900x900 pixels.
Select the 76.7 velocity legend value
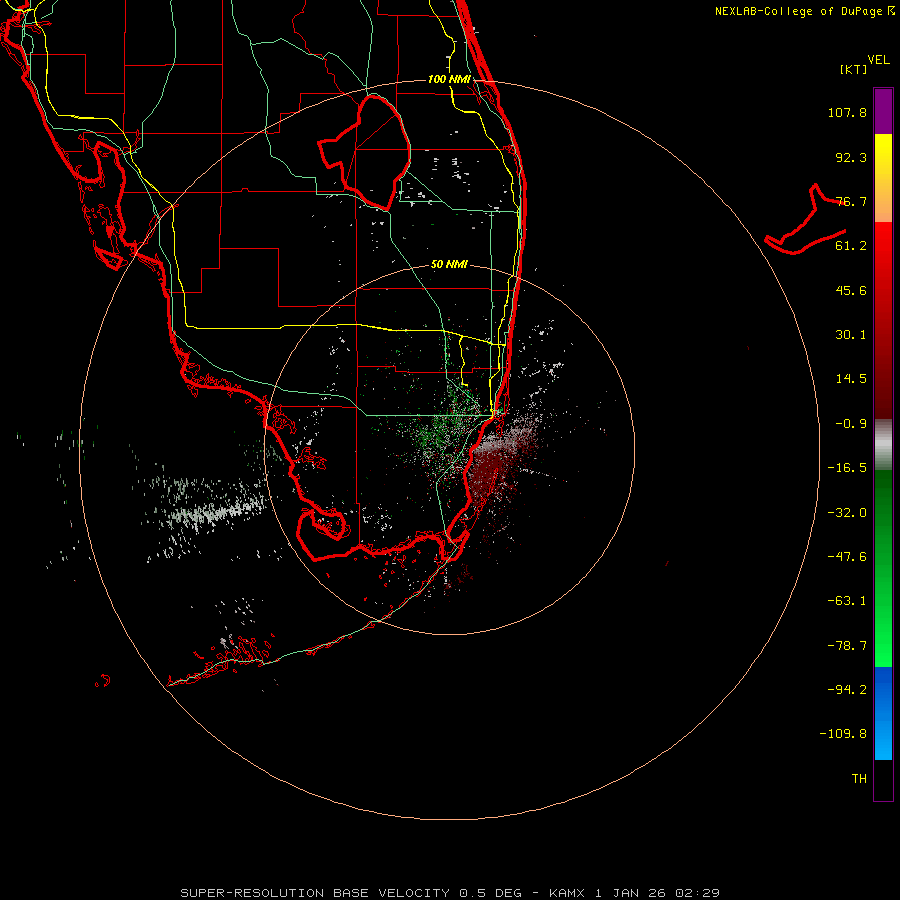click(x=851, y=201)
